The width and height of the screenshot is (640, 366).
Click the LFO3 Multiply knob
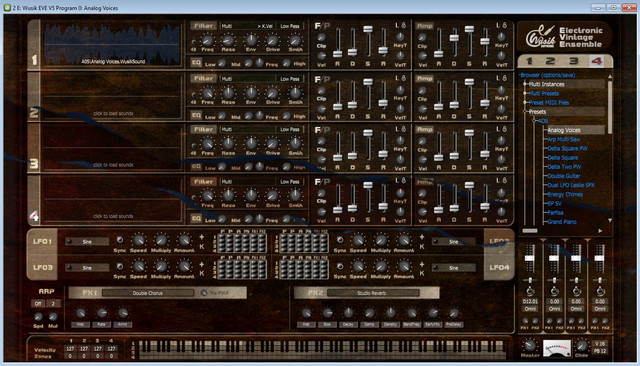pos(161,266)
